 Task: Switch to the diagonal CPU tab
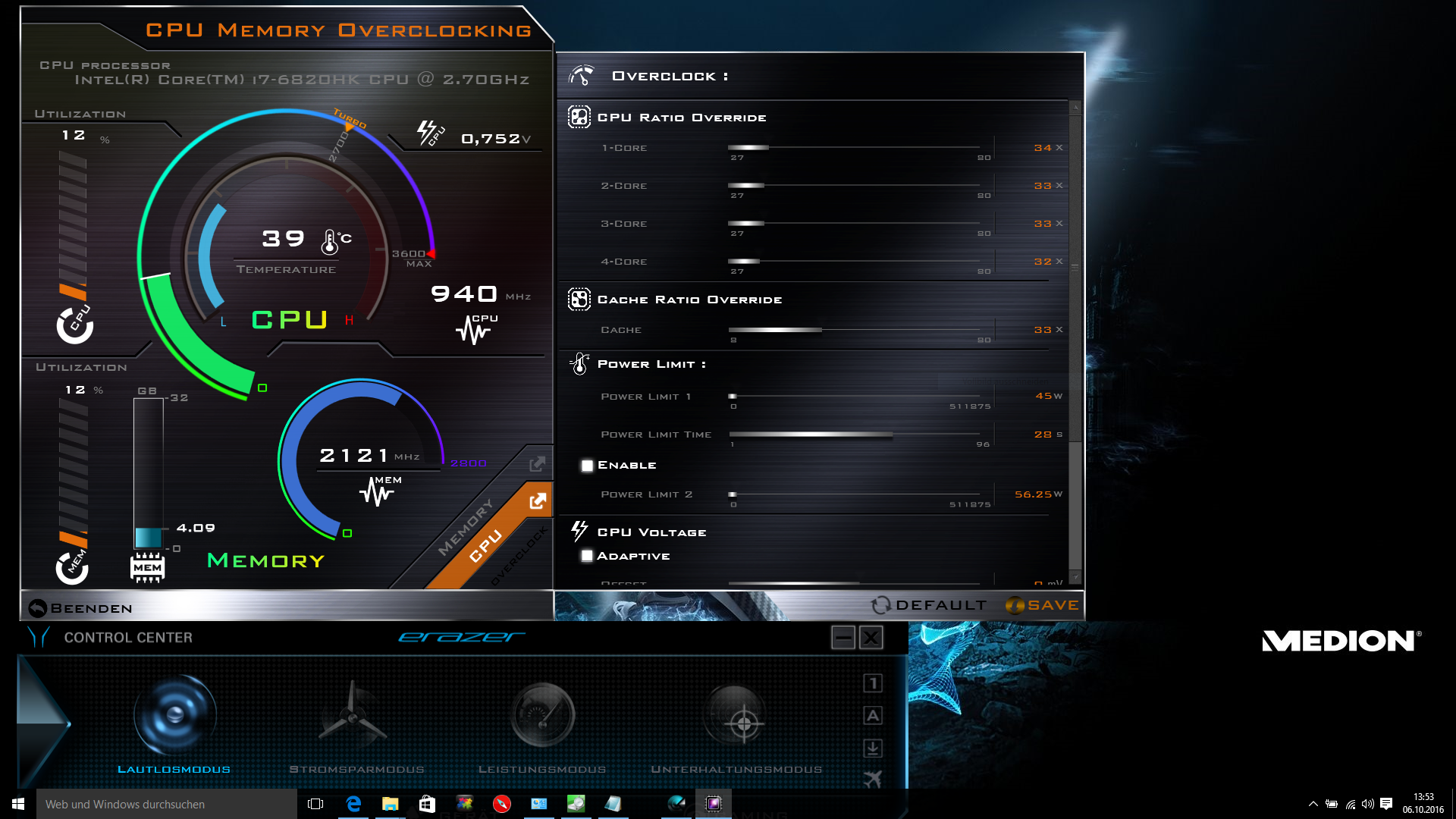coord(485,546)
